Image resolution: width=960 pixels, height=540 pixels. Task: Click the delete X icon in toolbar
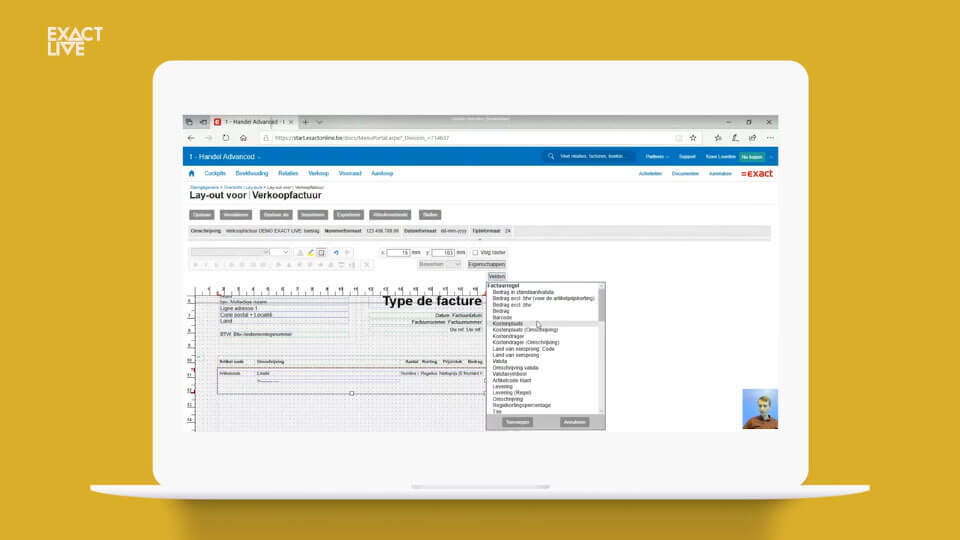366,264
